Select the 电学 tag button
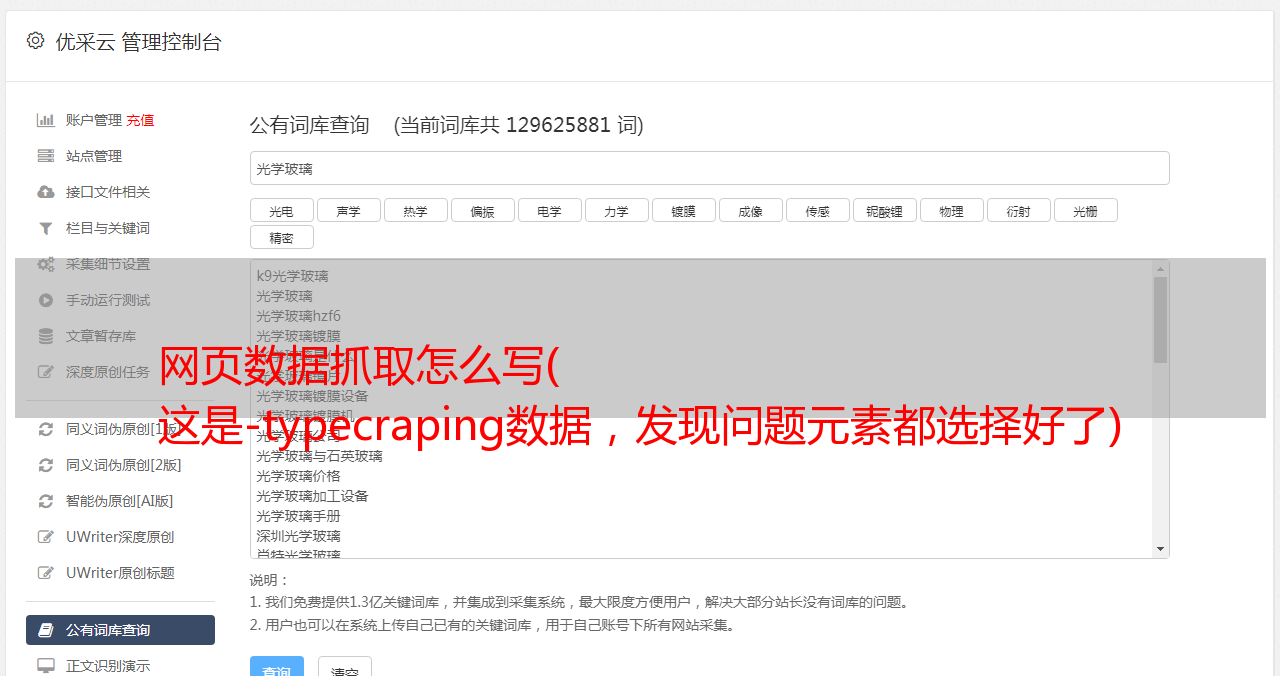Viewport: 1280px width, 676px height. [549, 210]
